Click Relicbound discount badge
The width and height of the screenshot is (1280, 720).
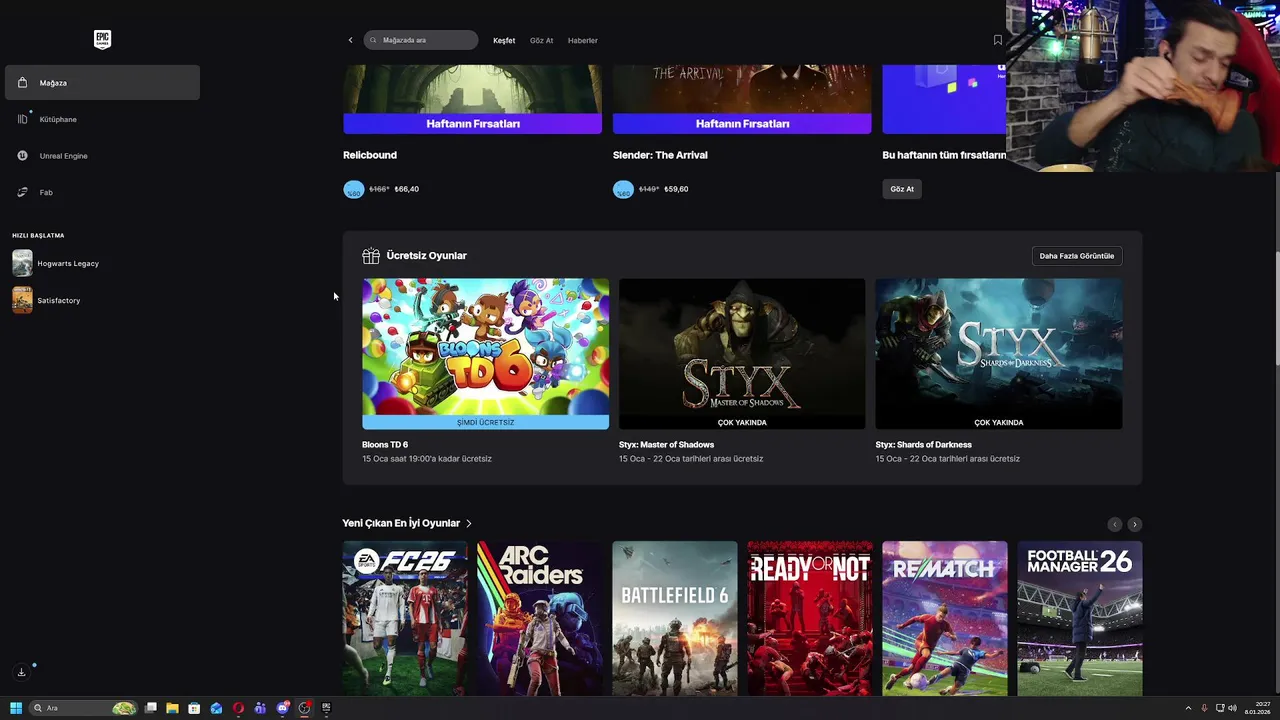point(354,189)
